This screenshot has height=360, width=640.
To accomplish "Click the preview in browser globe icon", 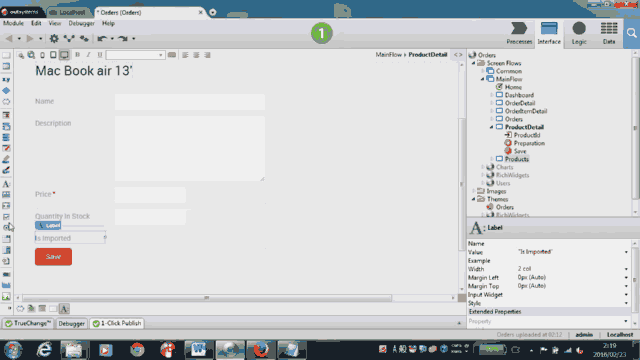I will tap(31, 55).
